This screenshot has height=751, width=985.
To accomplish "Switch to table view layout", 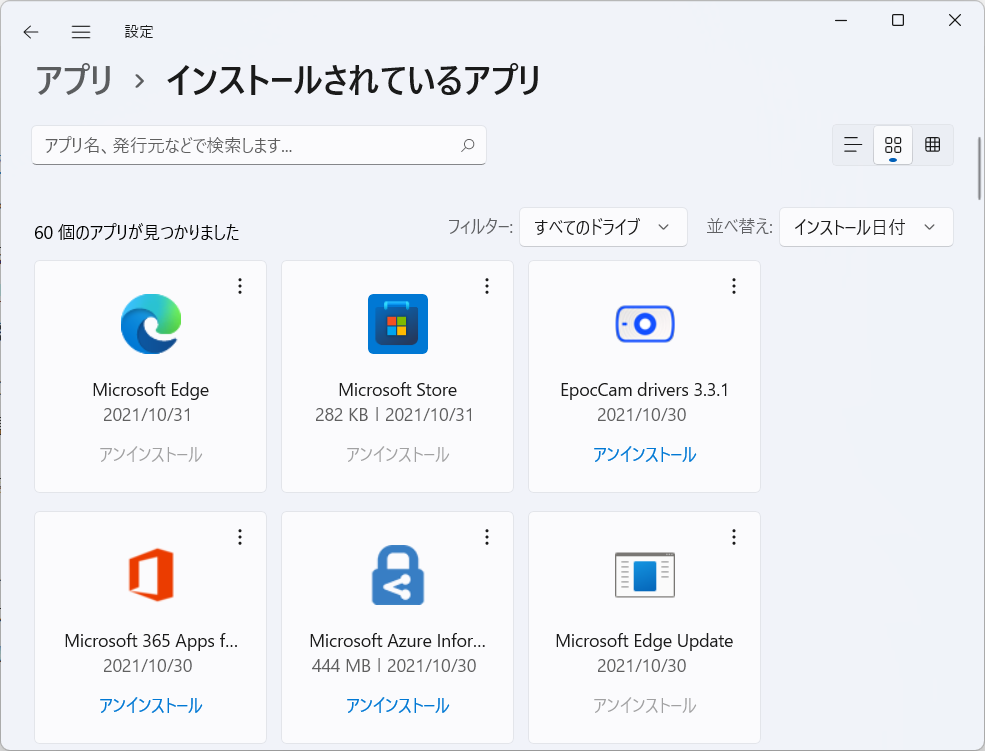I will point(933,145).
